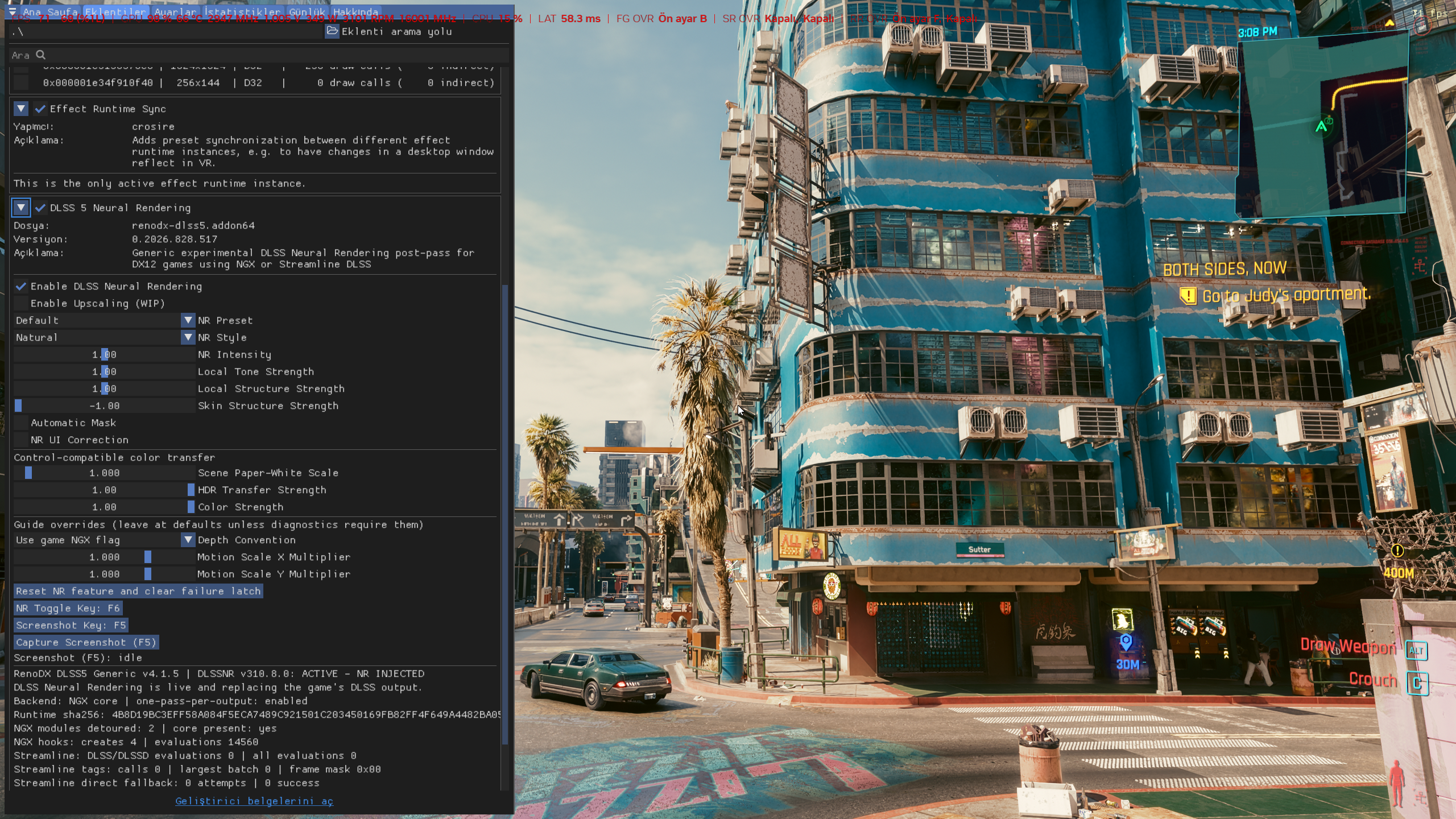
Task: Click the quest title BOTH SIDES, NOW
Action: pos(1225,269)
